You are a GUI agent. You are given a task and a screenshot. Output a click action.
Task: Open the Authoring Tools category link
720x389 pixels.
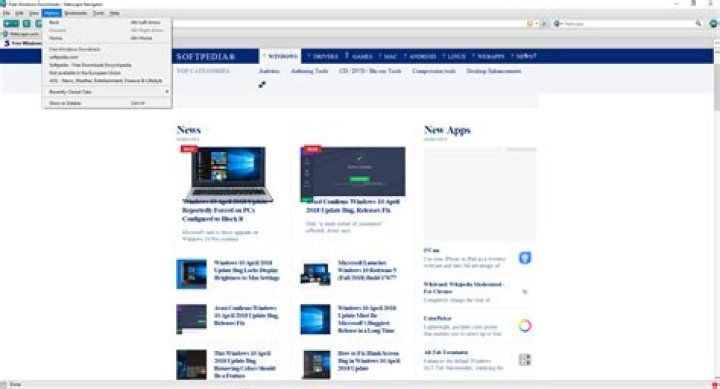pos(309,71)
